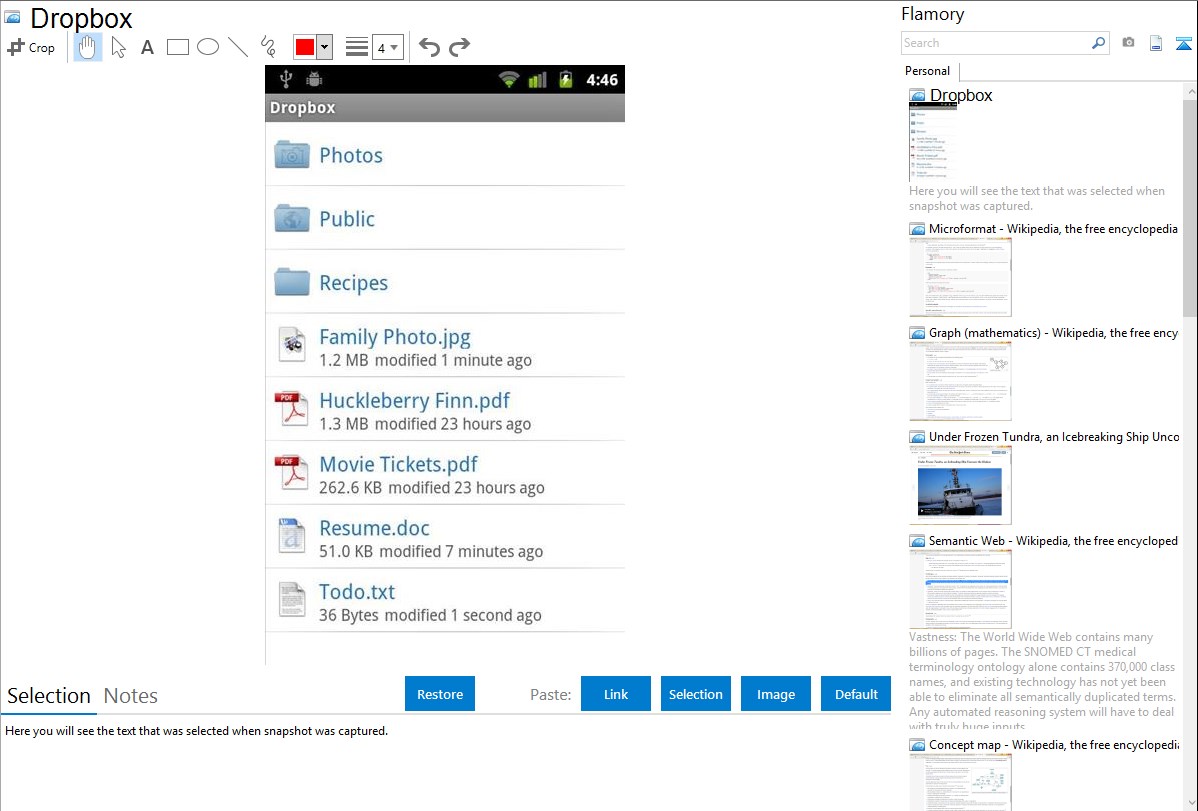Select the ellipse shape tool
1198x811 pixels.
tap(208, 47)
